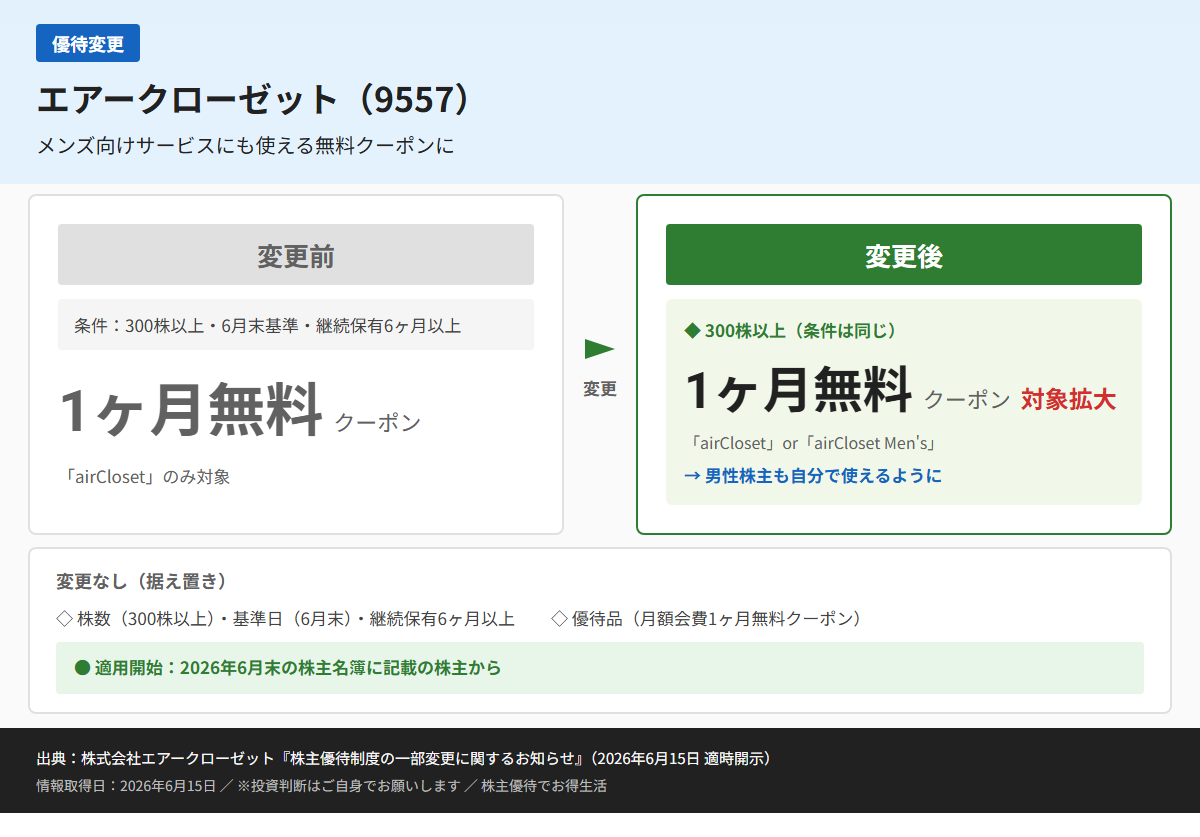Click the クーポン word beside 対象拡大

pos(967,399)
